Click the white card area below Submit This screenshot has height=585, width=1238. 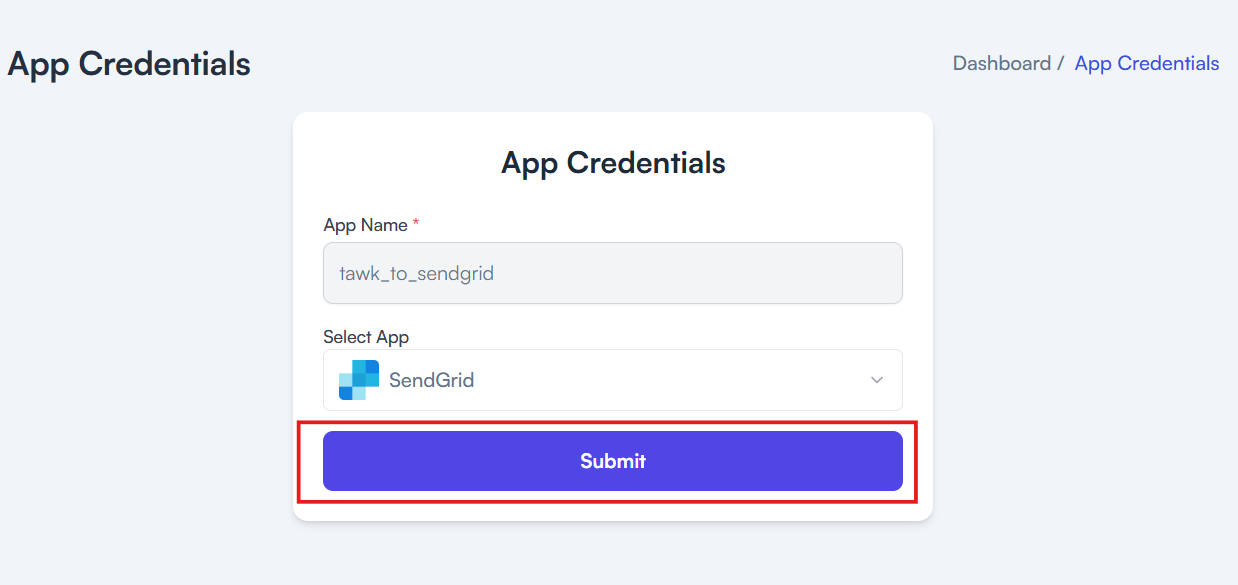613,511
